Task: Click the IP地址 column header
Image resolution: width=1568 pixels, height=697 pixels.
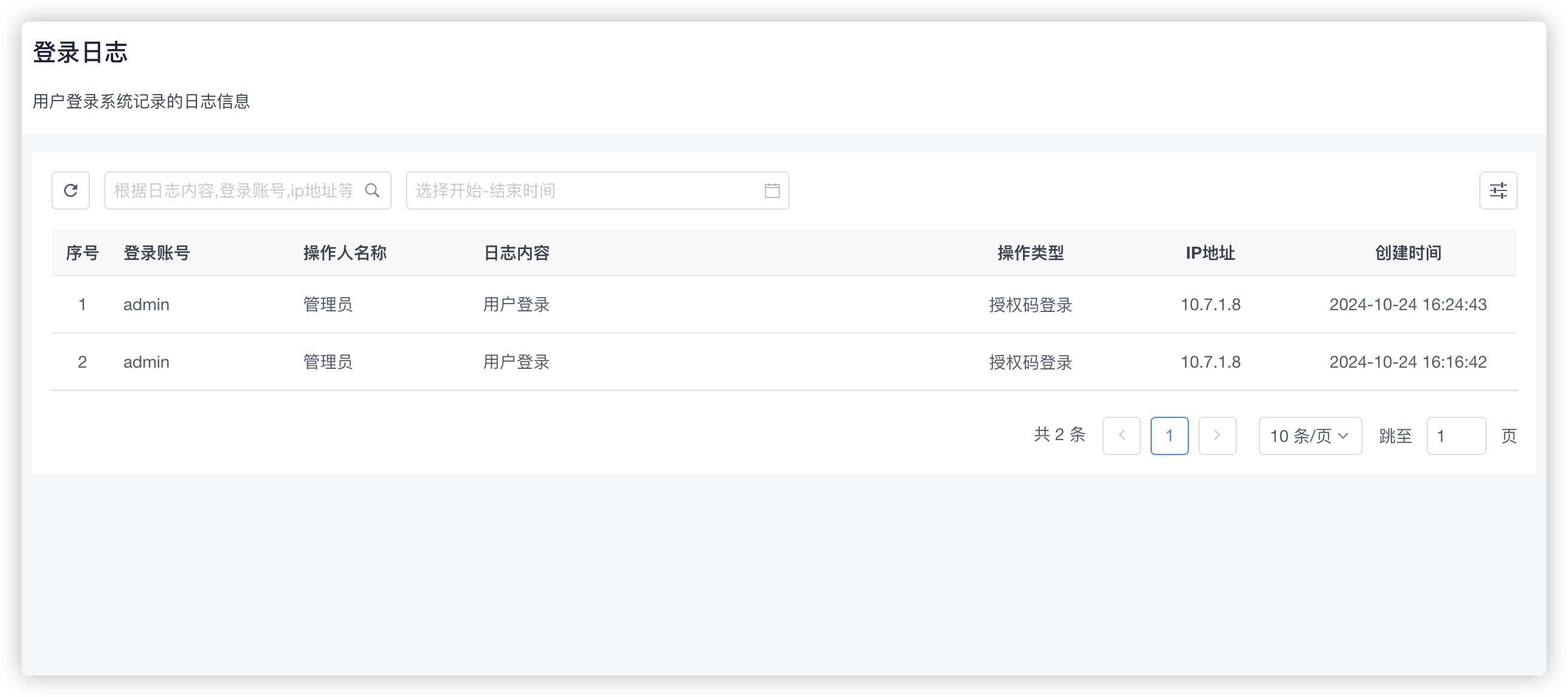Action: tap(1210, 253)
